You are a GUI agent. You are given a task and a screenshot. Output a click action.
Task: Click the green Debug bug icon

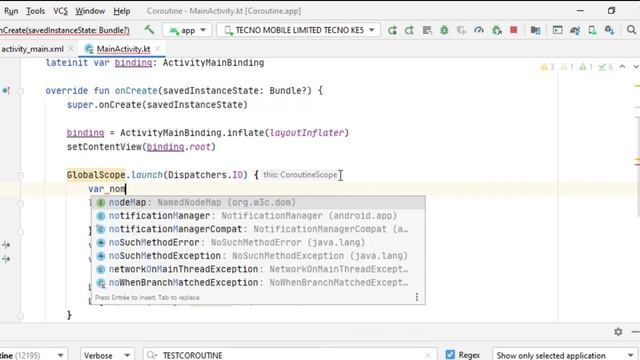click(444, 30)
